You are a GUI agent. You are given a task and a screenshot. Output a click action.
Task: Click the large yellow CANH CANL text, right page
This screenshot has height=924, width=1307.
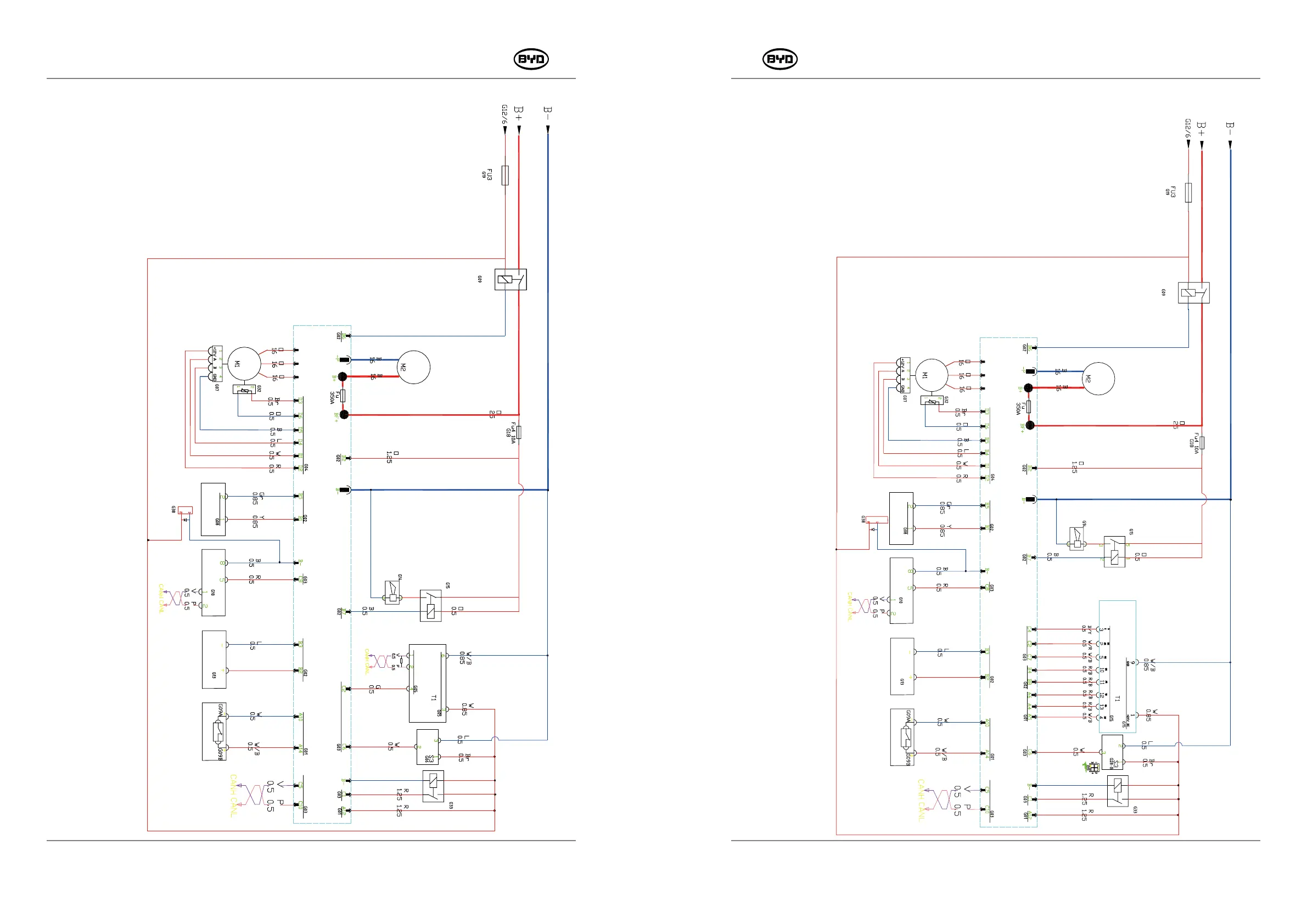tap(921, 801)
